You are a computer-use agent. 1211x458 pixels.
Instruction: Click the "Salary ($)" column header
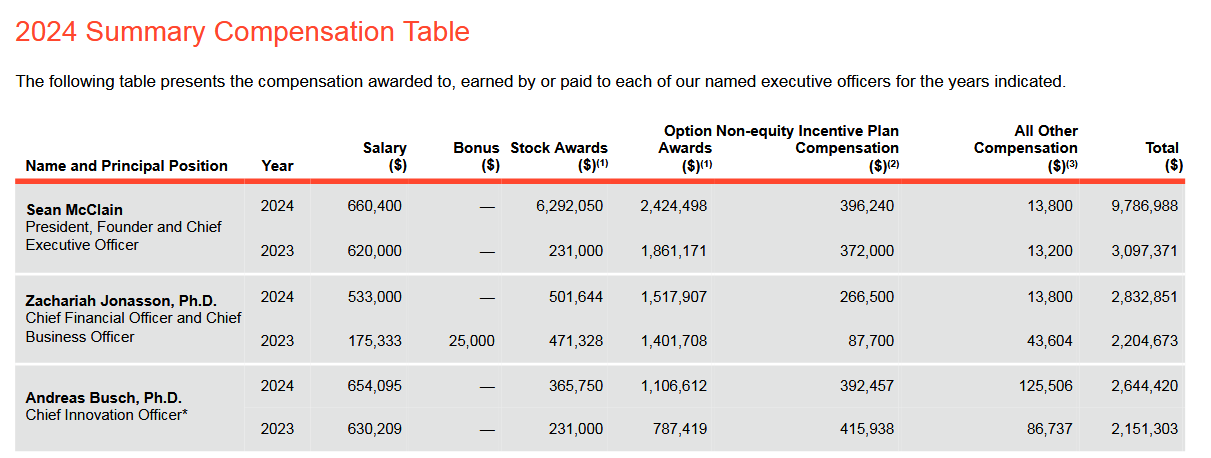[x=384, y=157]
